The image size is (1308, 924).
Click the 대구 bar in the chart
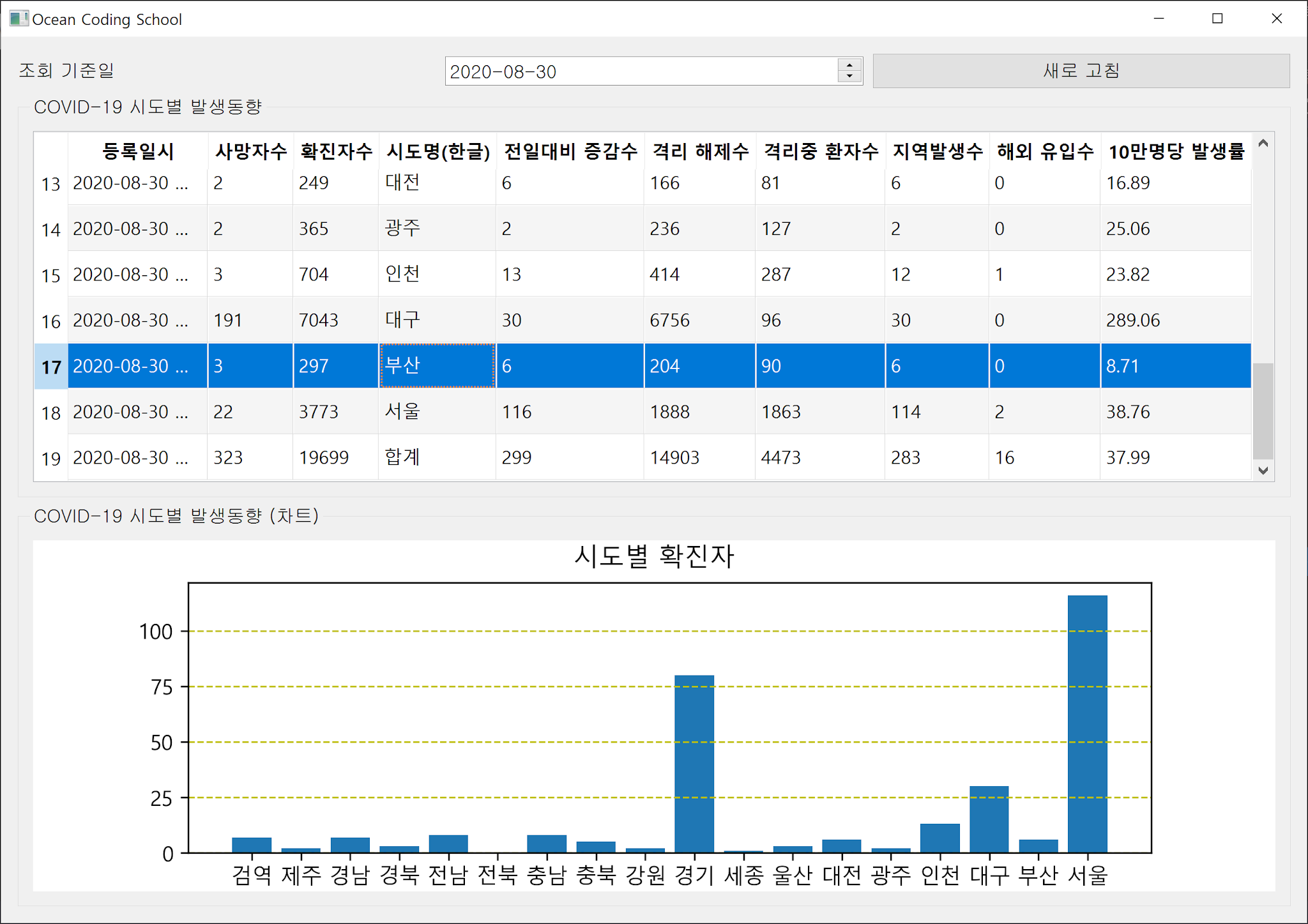[989, 819]
